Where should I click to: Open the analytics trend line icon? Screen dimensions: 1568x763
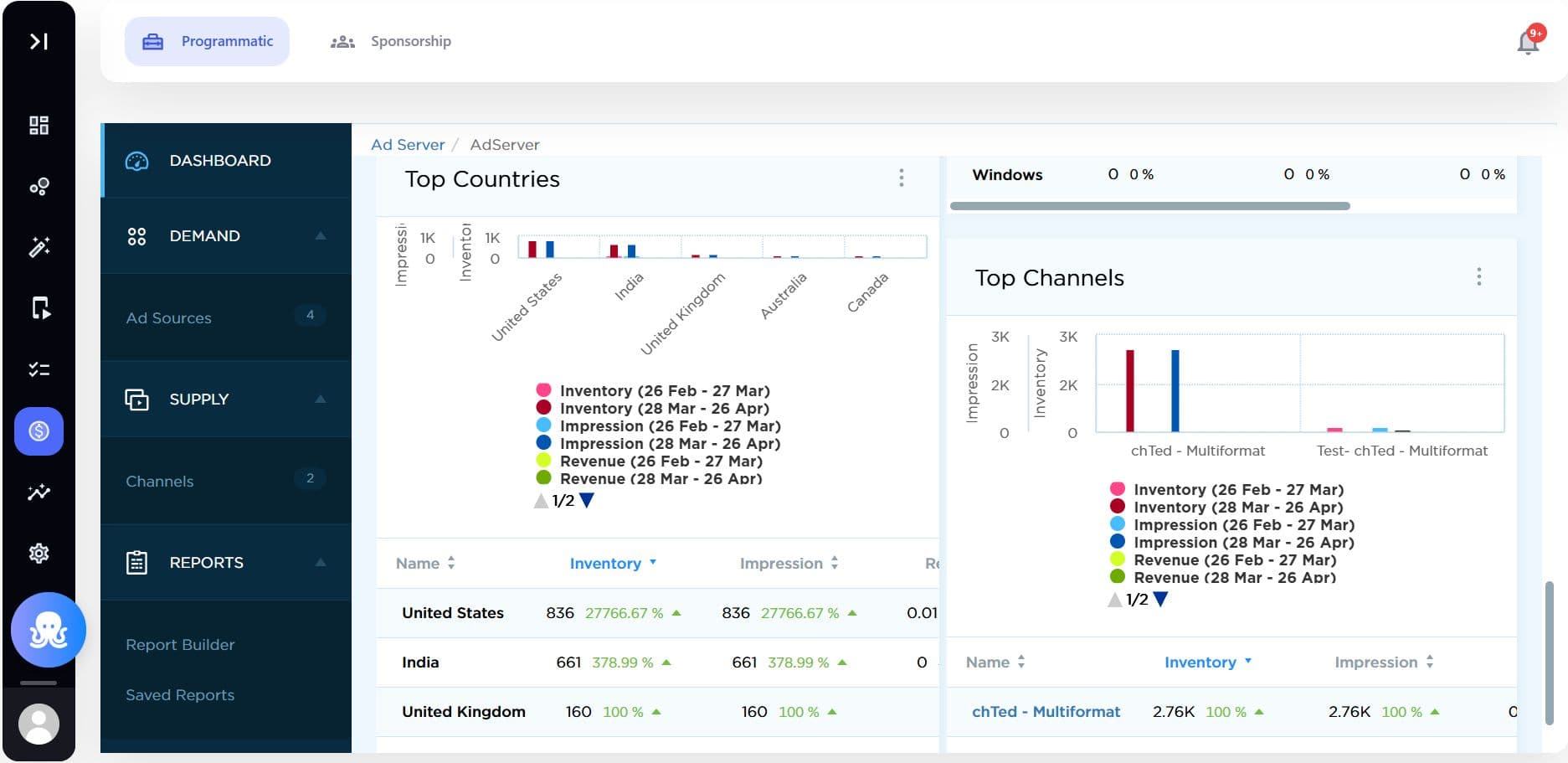coord(39,492)
